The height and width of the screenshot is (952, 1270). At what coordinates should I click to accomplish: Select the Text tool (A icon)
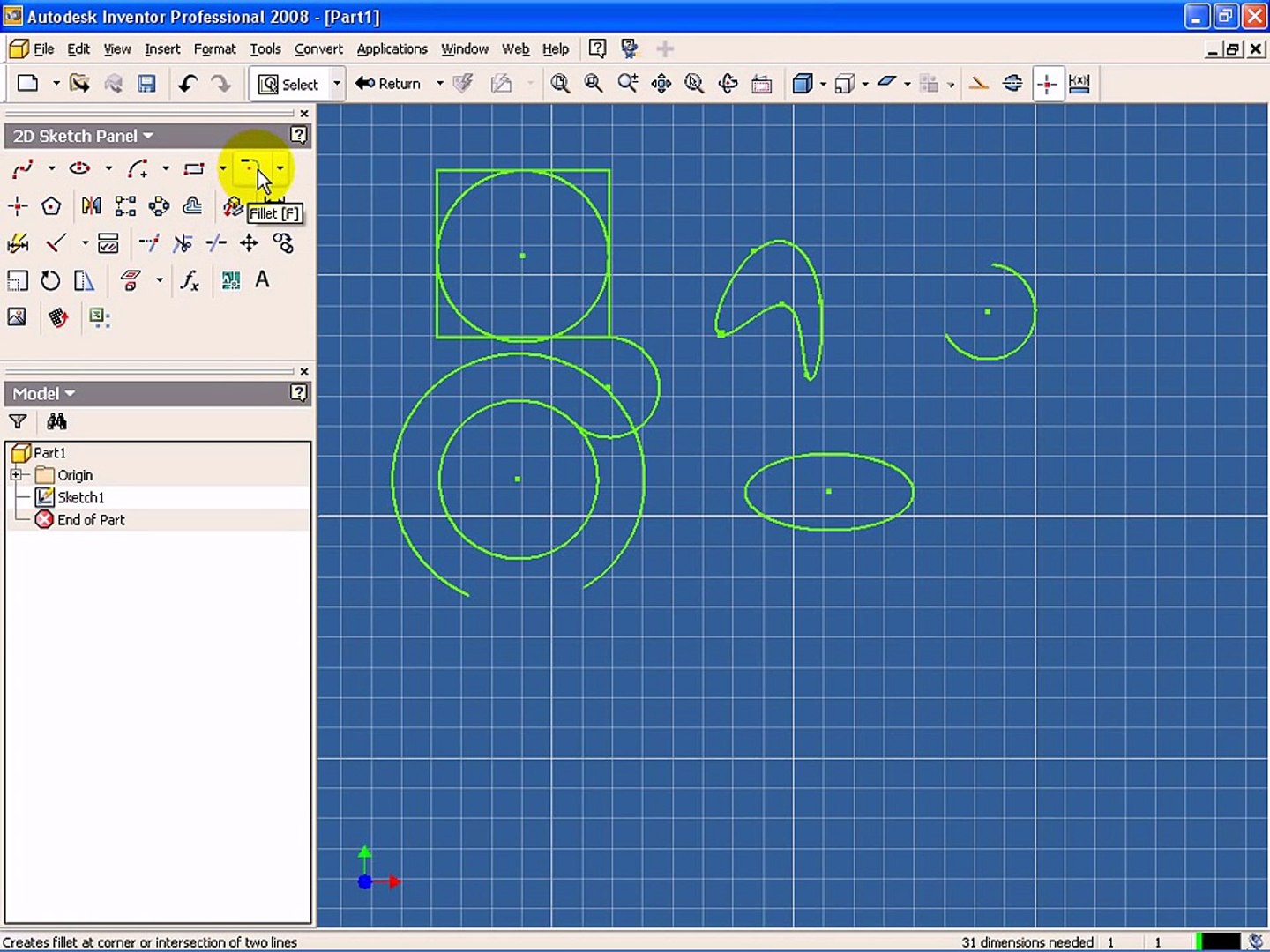[262, 280]
